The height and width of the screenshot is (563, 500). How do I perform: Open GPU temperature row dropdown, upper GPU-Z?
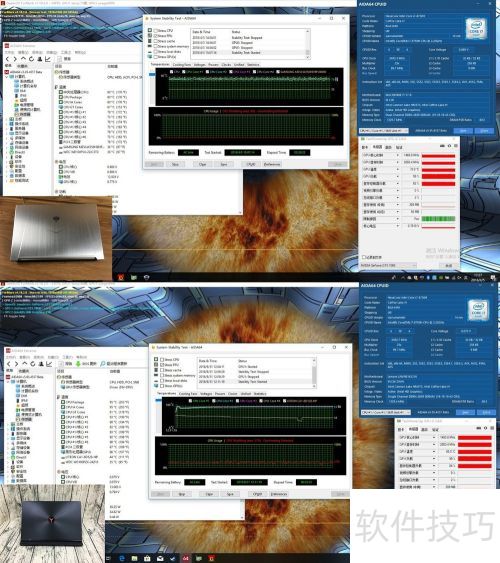(x=398, y=169)
